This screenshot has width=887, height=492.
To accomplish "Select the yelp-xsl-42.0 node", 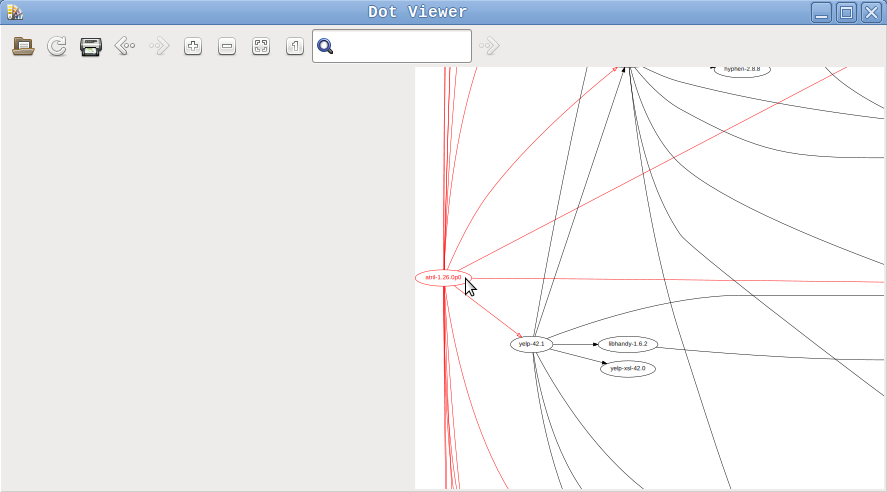I will point(628,369).
